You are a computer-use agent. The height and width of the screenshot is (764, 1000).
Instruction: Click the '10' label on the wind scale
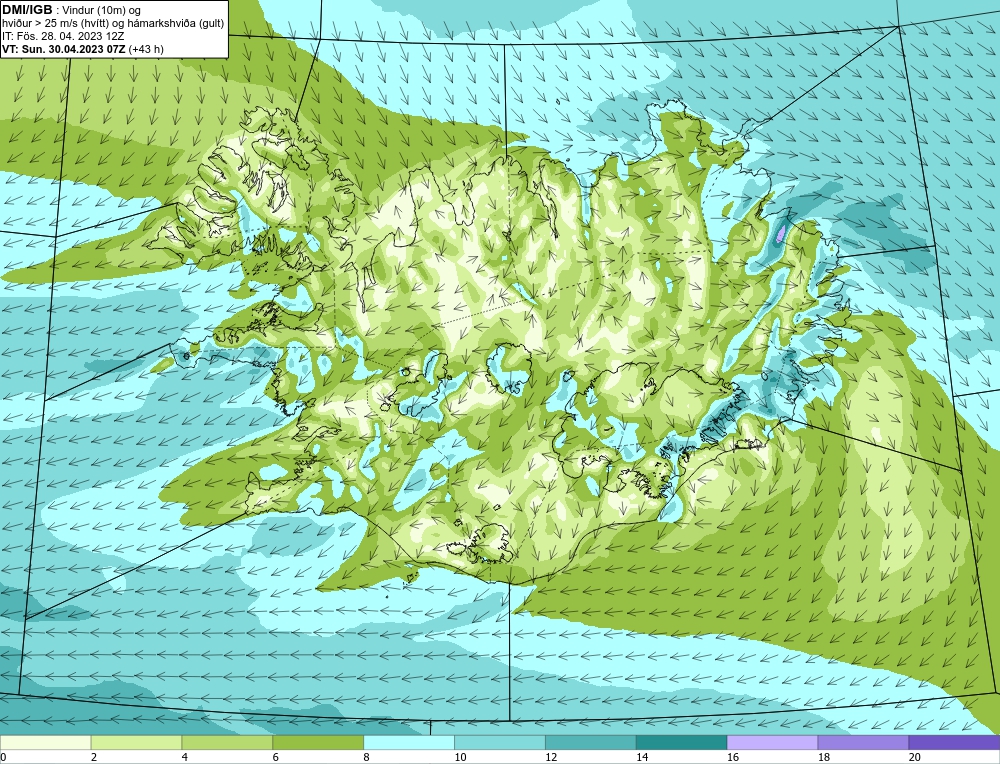click(460, 757)
